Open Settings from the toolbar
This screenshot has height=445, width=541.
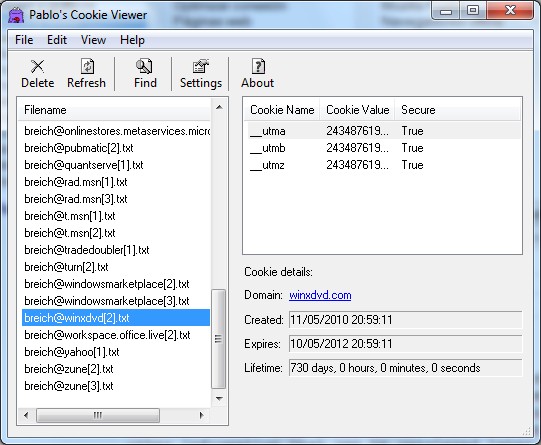click(x=201, y=73)
